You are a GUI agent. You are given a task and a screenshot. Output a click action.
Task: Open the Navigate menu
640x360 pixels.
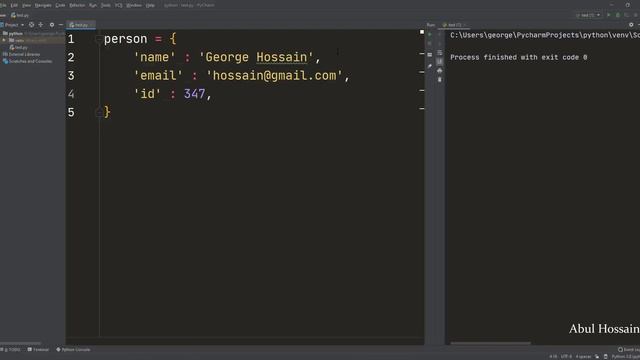point(43,5)
